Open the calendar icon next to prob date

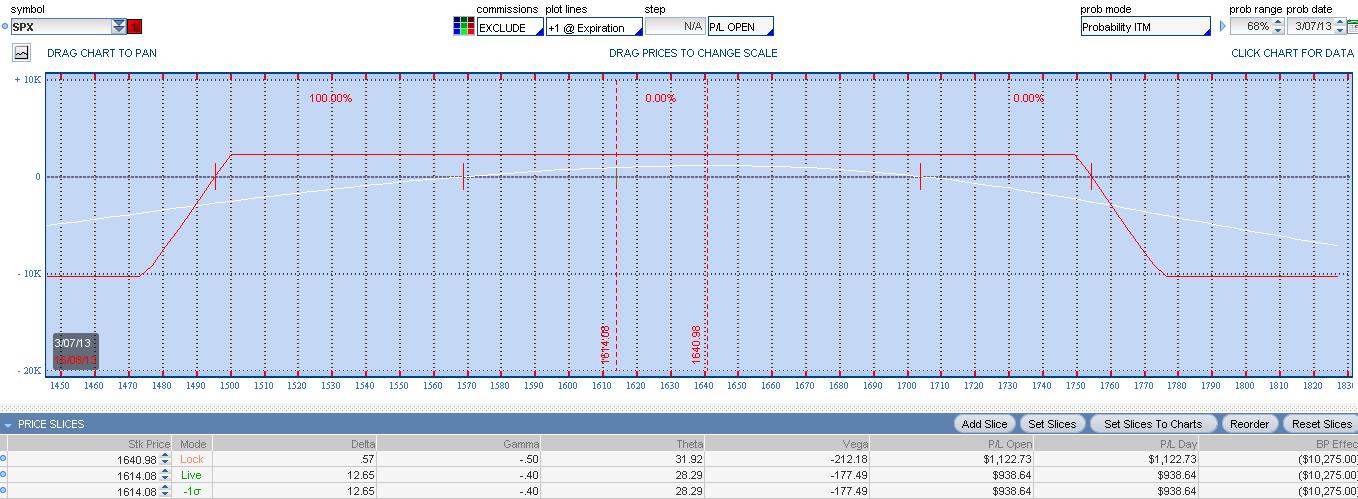(1353, 27)
